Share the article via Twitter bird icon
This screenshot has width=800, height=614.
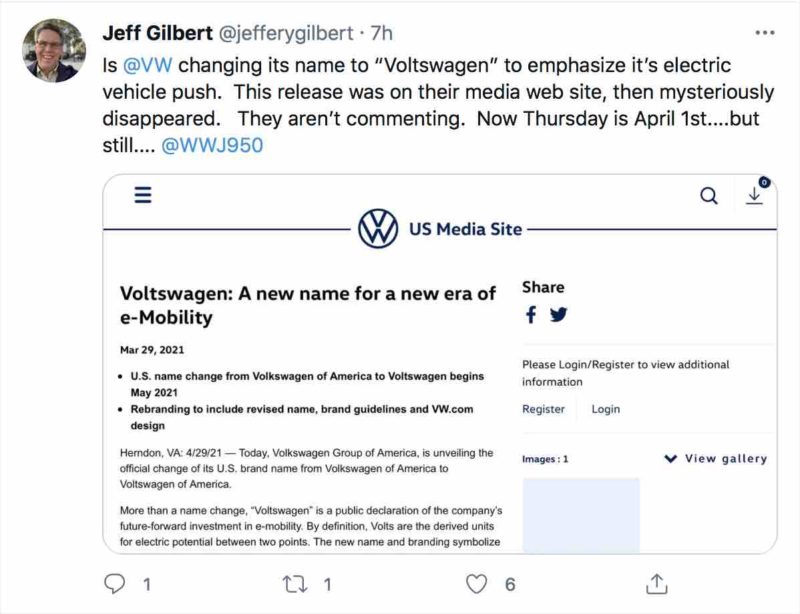point(558,315)
